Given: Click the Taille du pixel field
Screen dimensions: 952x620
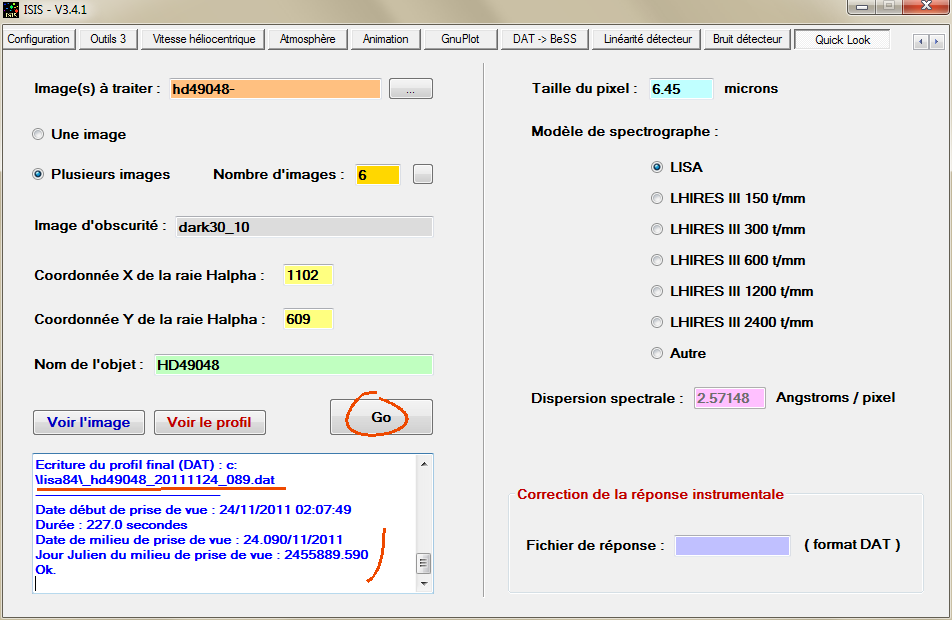Looking at the screenshot, I should [681, 88].
